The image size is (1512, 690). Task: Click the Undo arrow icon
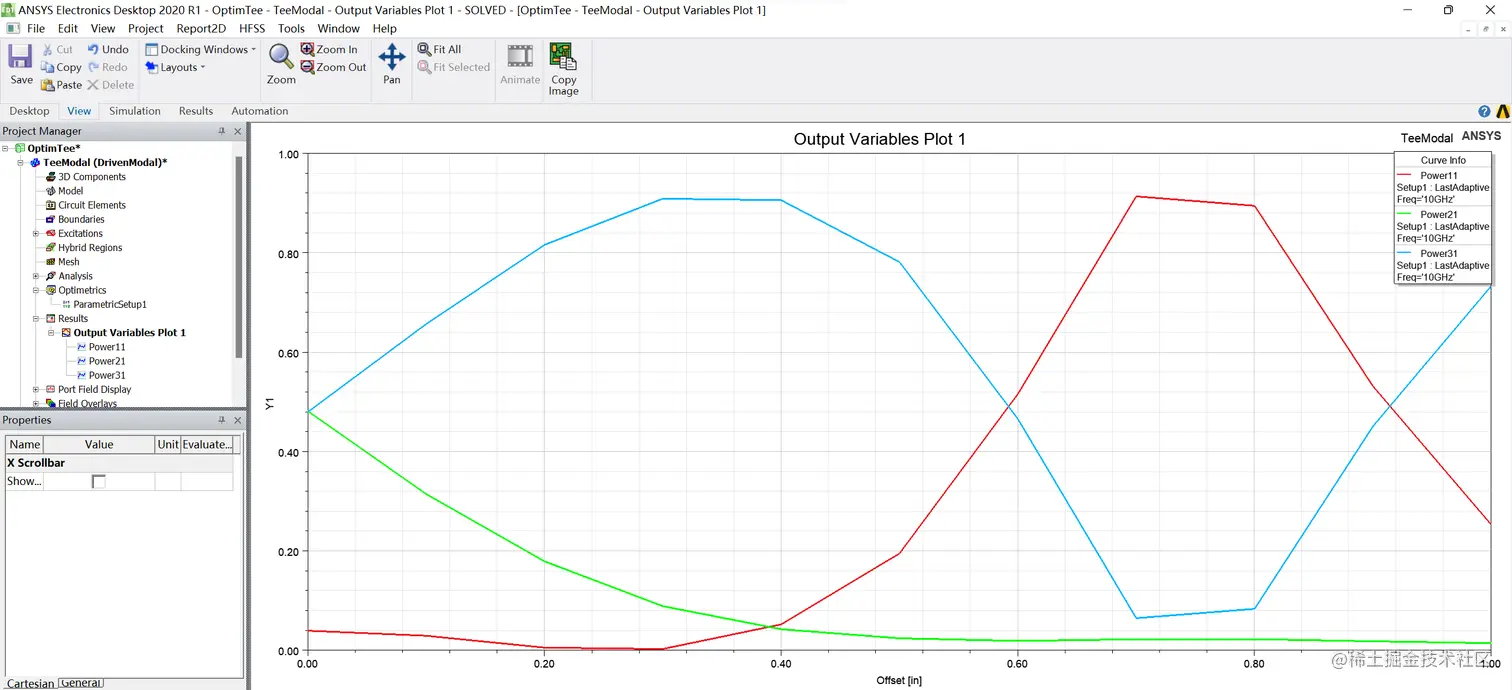pos(93,49)
